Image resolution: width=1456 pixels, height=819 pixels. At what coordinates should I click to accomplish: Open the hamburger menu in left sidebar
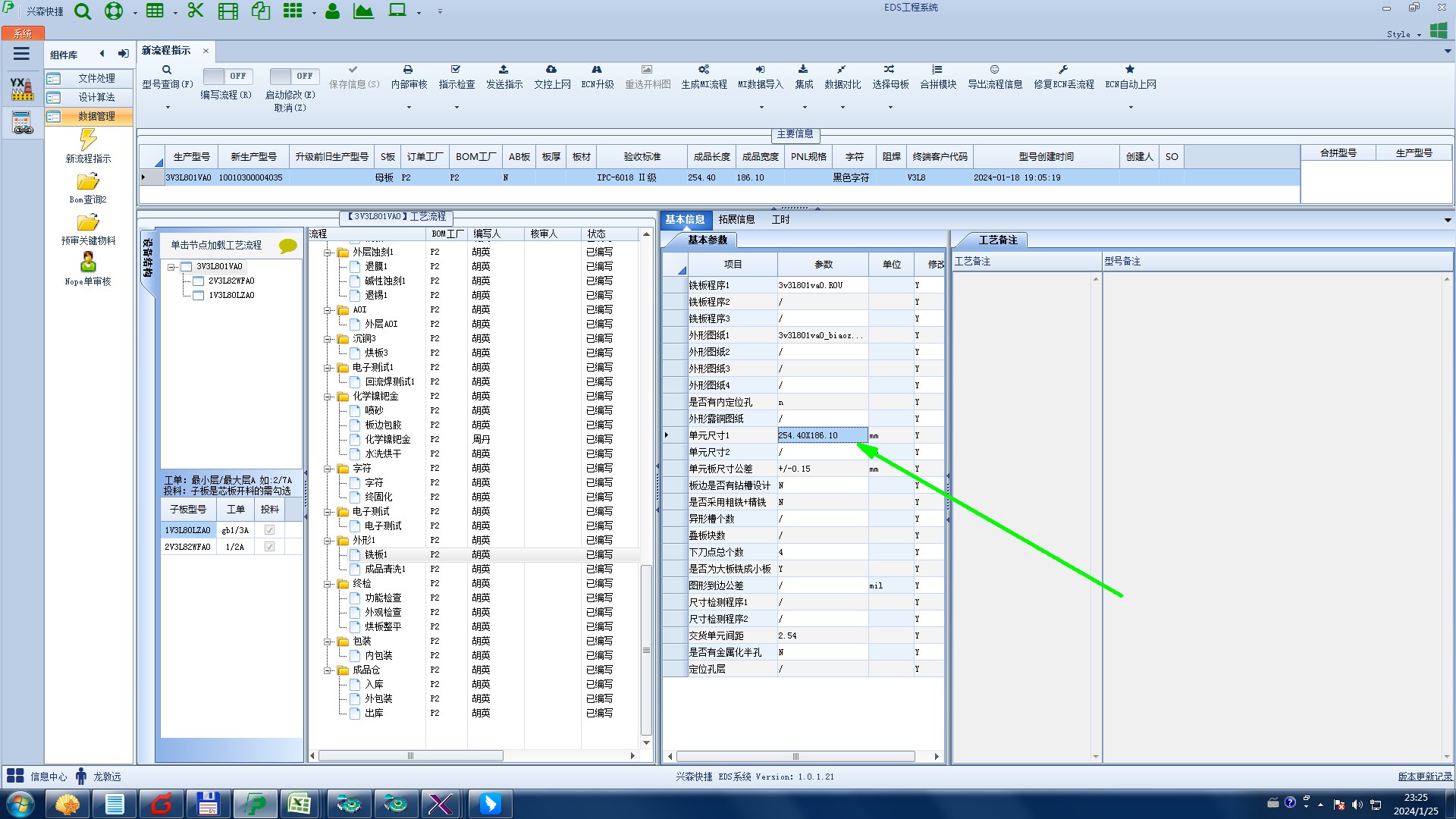click(x=21, y=54)
